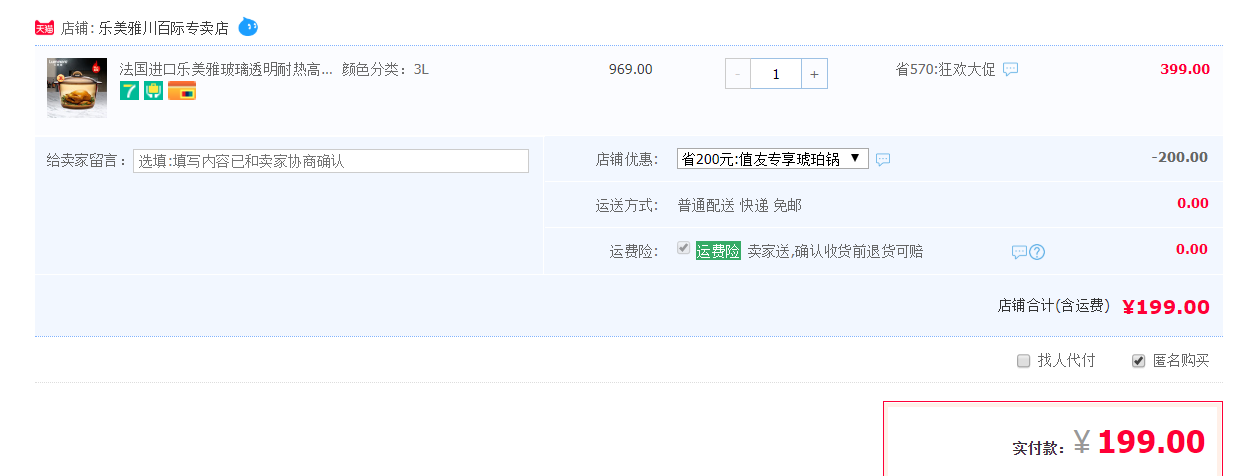Click the item subtotal 399.00
Viewport: 1238px width, 476px height.
pos(1185,69)
